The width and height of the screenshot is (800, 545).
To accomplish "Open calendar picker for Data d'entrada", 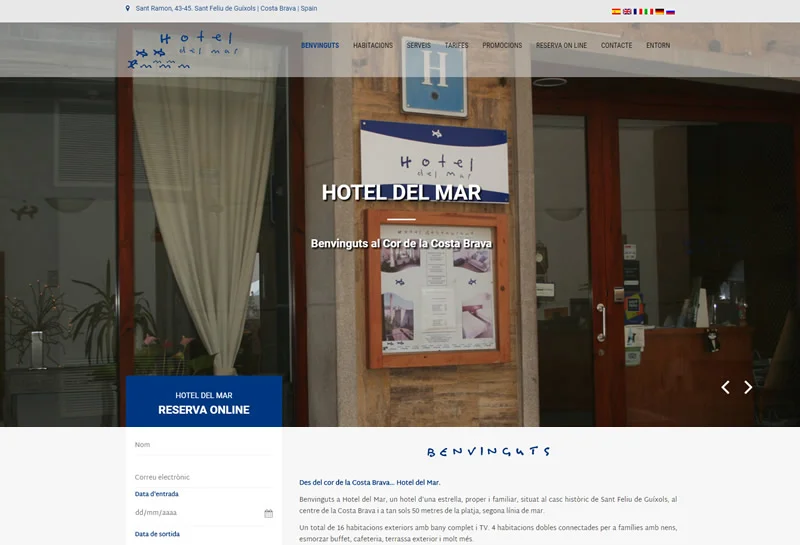I will click(268, 513).
